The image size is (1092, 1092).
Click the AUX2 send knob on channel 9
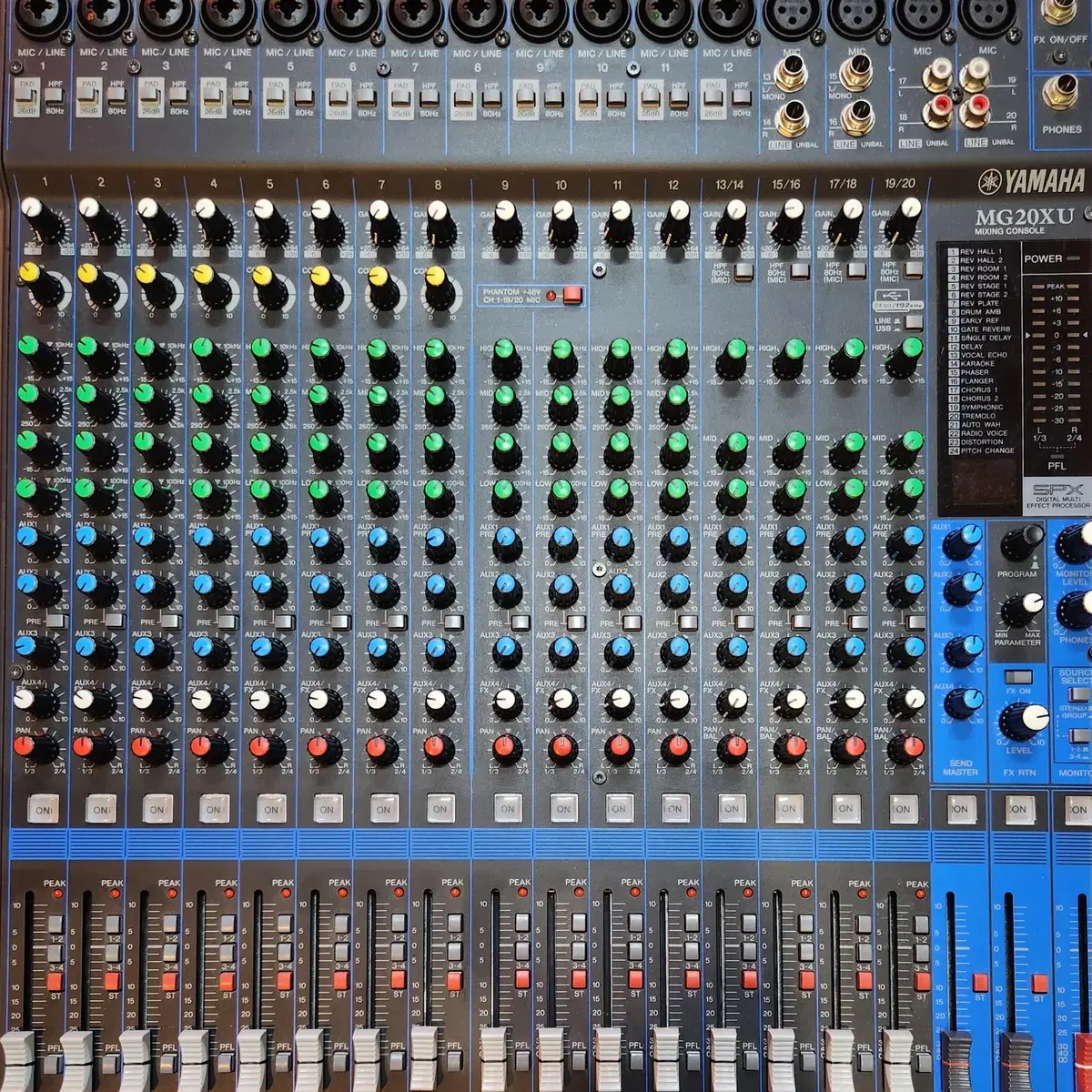[507, 590]
